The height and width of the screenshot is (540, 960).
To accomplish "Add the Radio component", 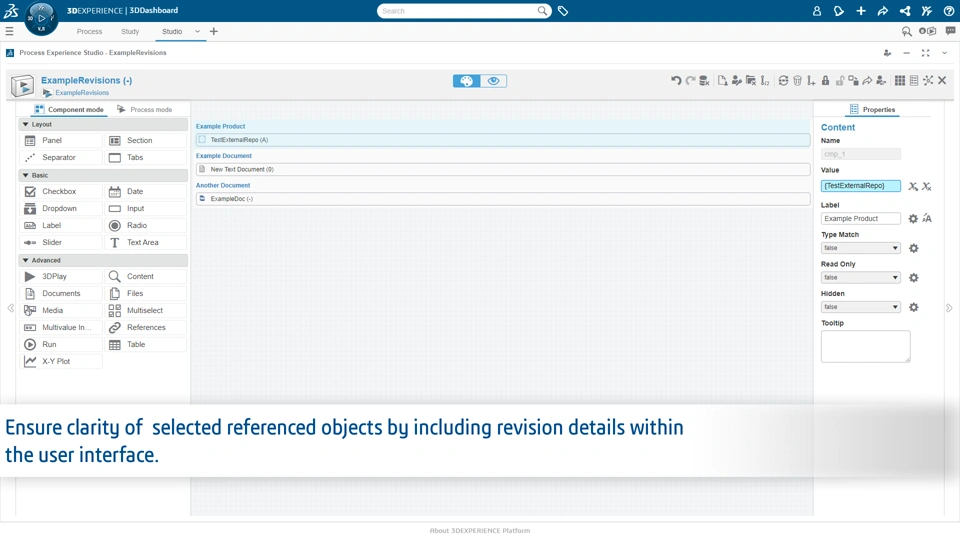I will pyautogui.click(x=146, y=225).
